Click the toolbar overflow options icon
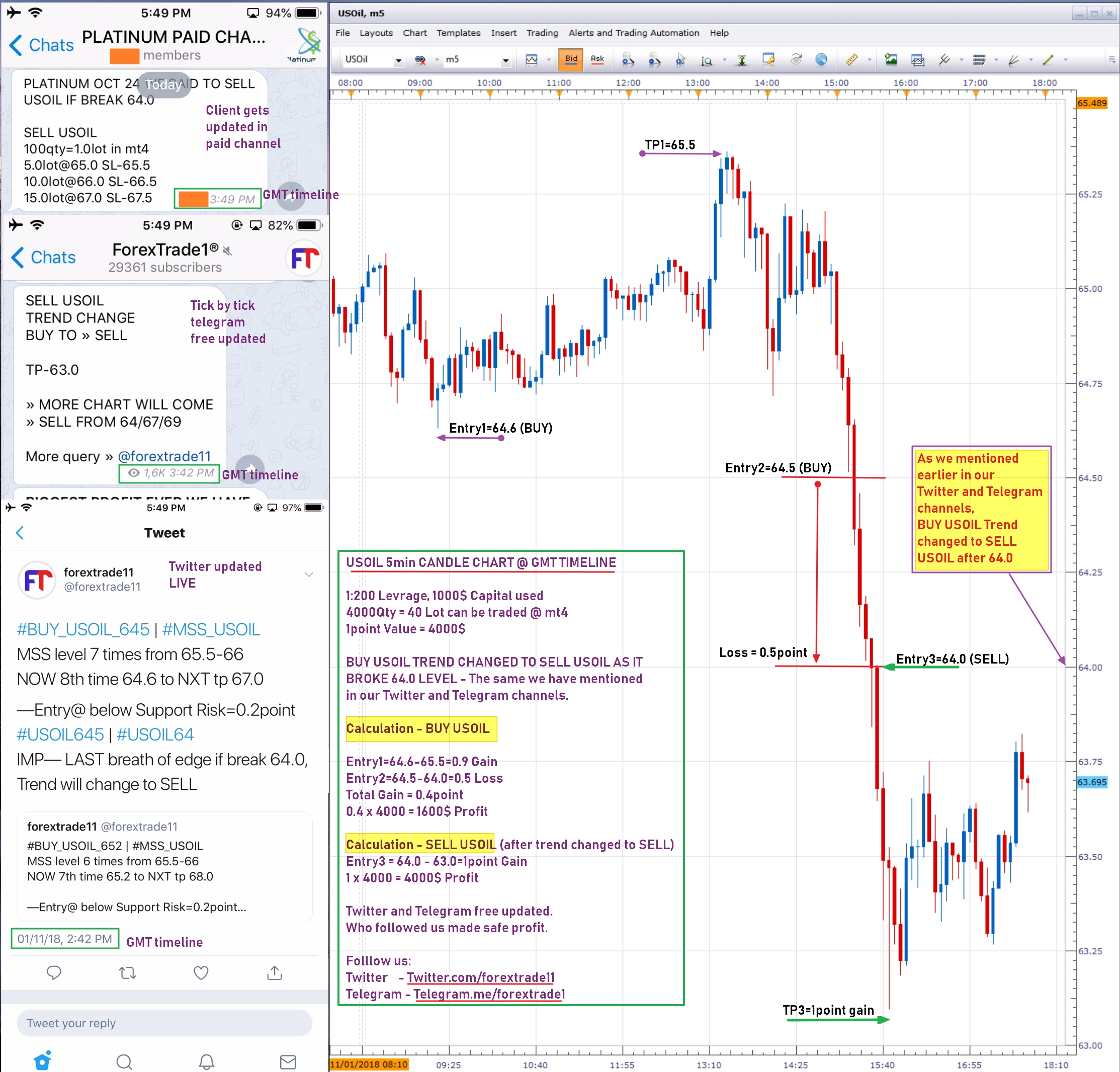This screenshot has height=1072, width=1120. 1111,59
